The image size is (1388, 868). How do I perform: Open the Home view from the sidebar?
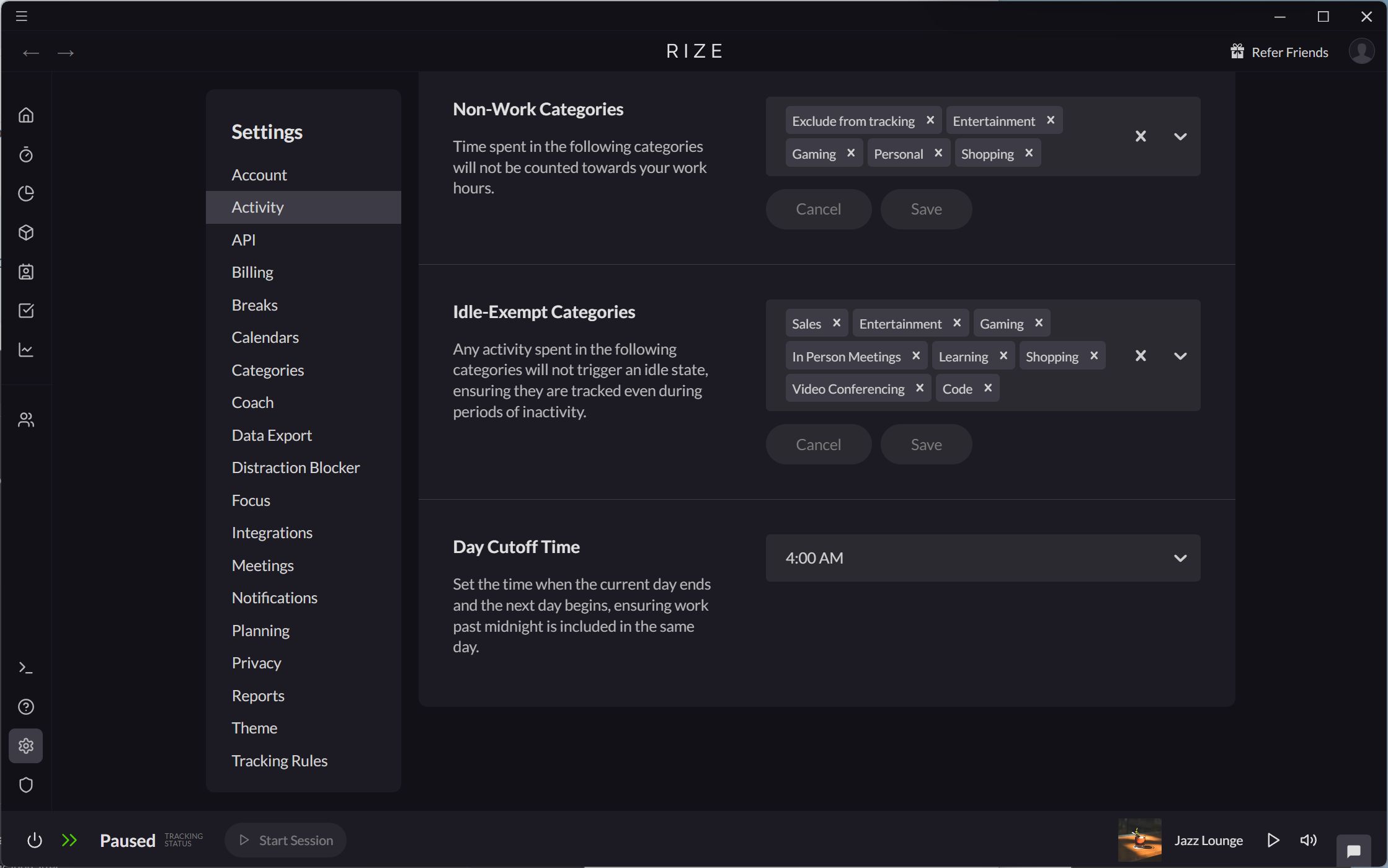(x=26, y=115)
